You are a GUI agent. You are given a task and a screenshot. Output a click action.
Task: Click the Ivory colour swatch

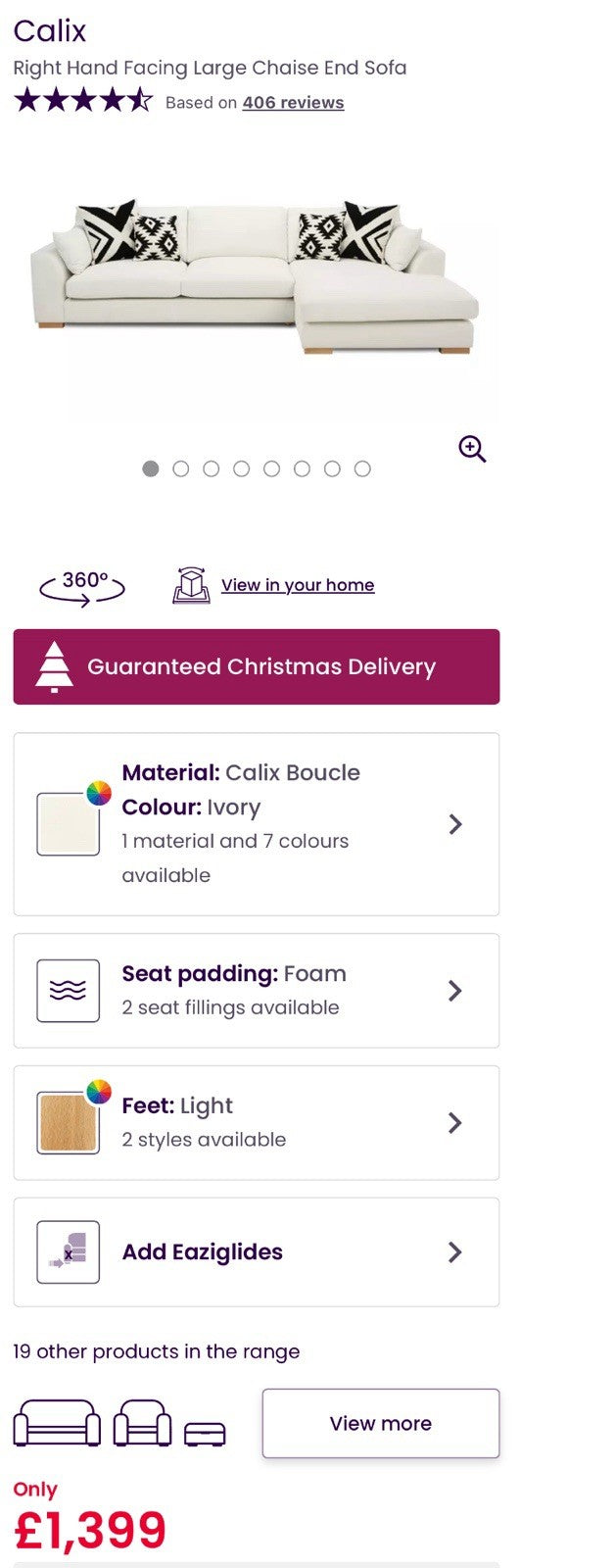tap(68, 824)
